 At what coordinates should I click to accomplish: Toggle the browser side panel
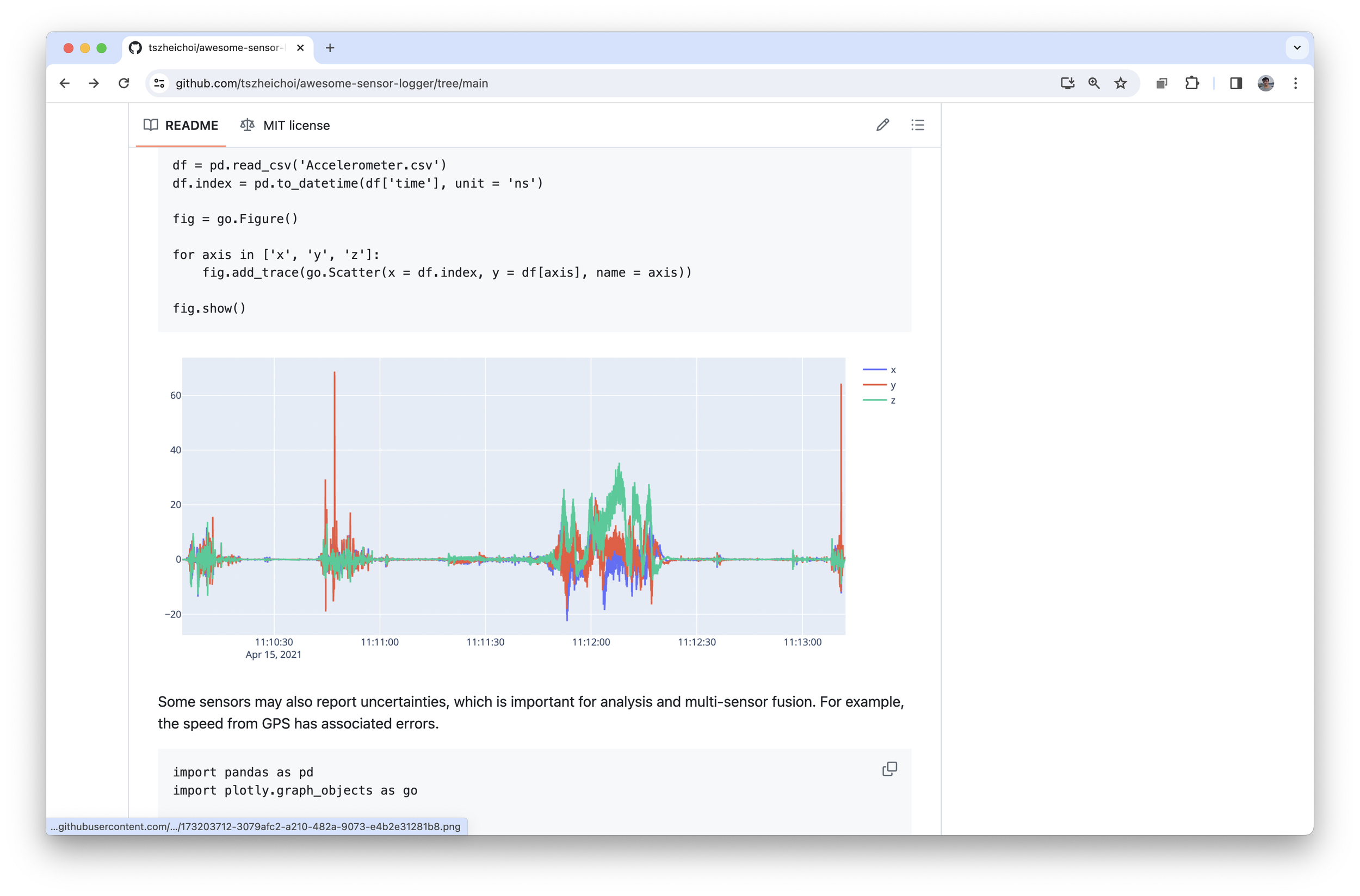1235,83
